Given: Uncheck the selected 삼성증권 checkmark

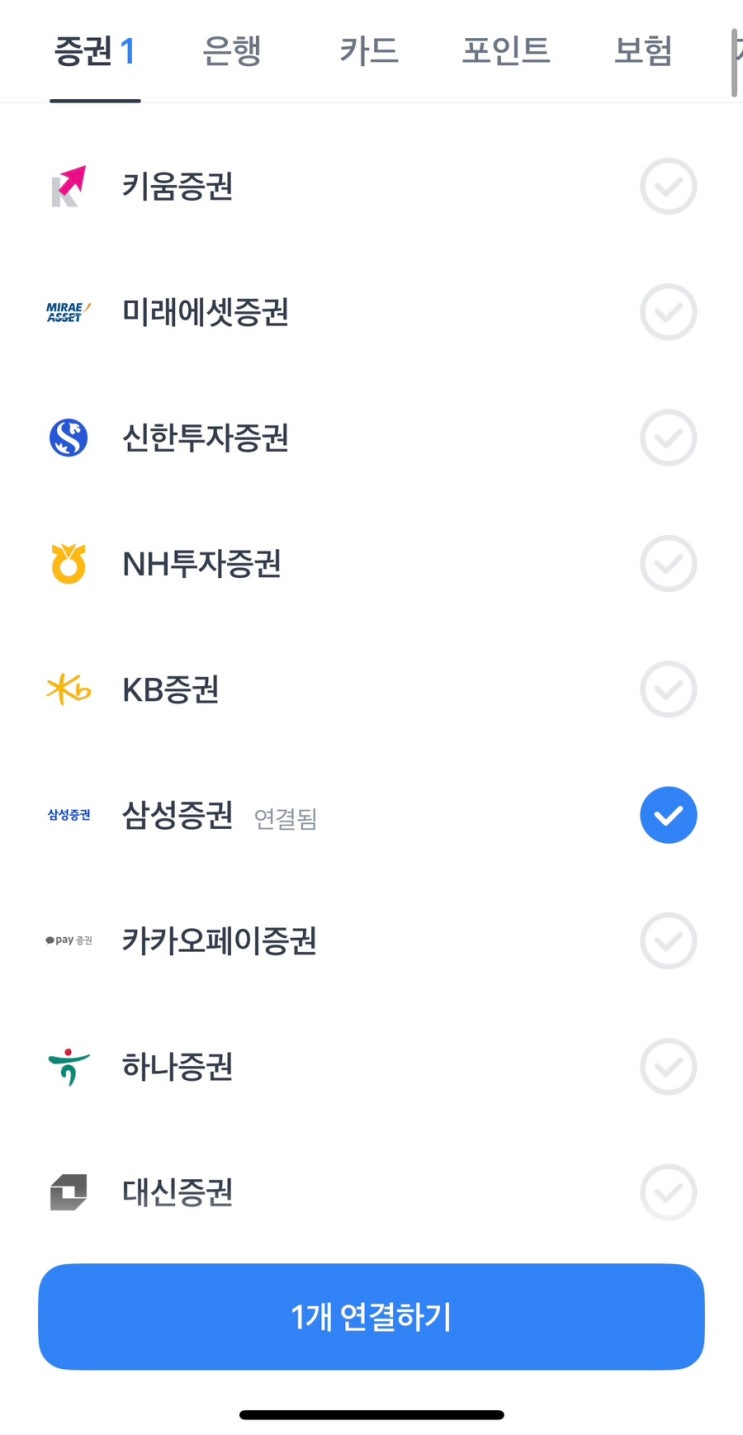Looking at the screenshot, I should point(668,815).
